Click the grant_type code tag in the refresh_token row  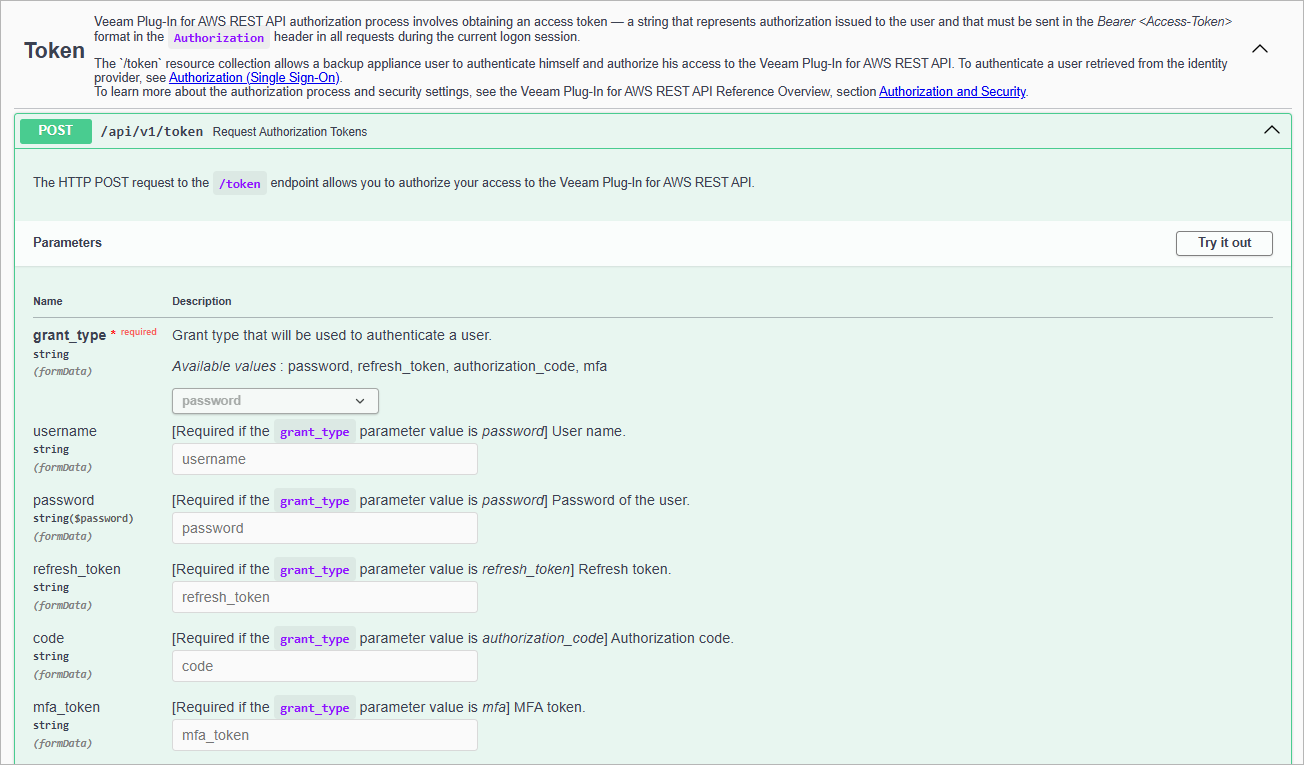314,570
